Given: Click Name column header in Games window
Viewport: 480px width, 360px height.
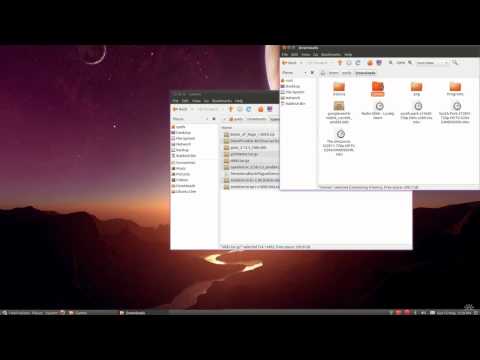Looking at the screenshot, I should pyautogui.click(x=227, y=128).
